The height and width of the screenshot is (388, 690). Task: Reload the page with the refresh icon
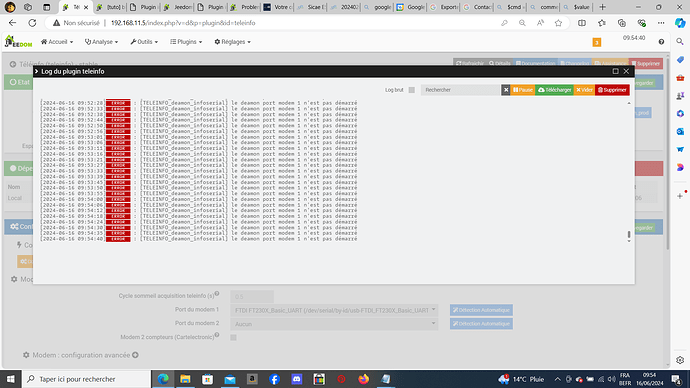pos(32,23)
